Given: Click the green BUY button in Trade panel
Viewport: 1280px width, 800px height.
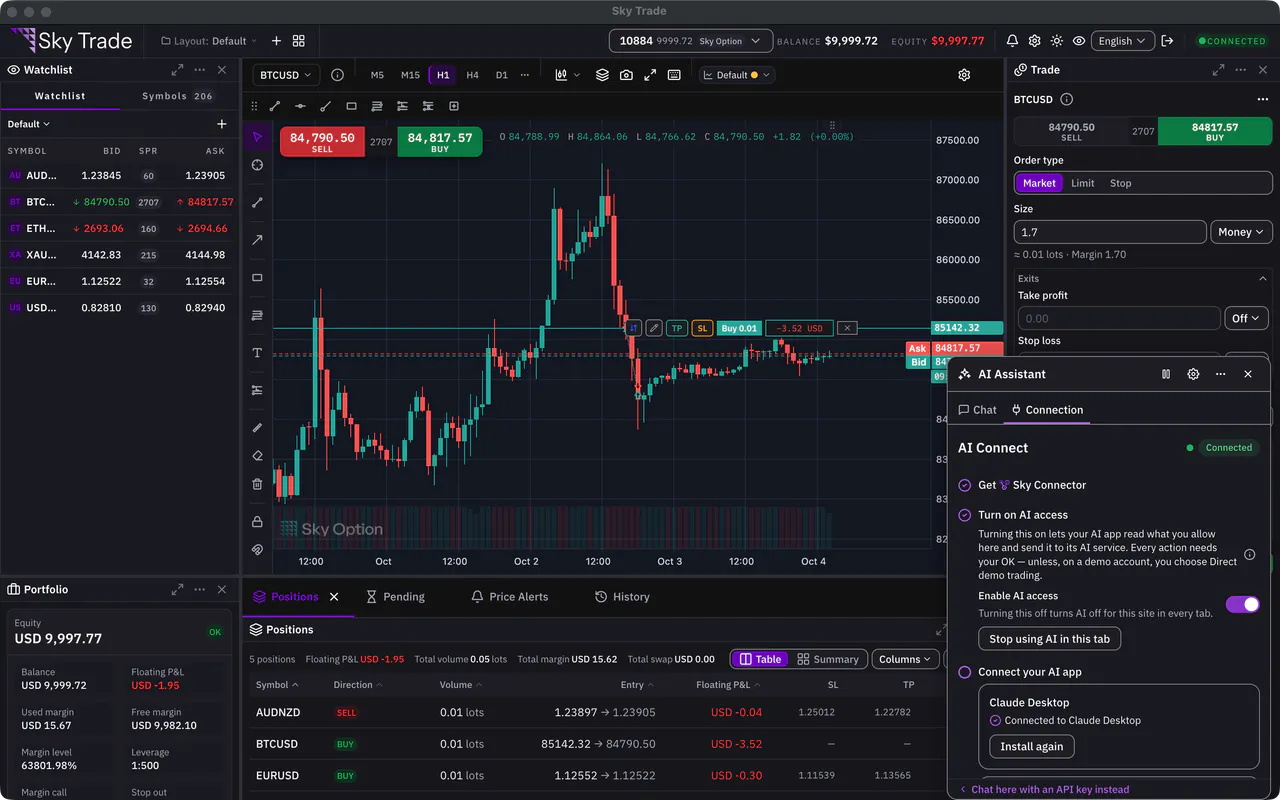Looking at the screenshot, I should (1215, 131).
